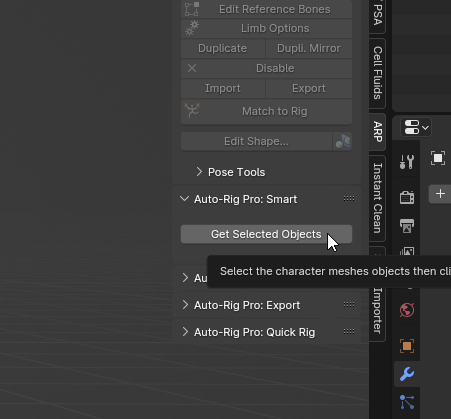Click the Edit Shape... button
Viewport: 451px width, 419px height.
(256, 141)
